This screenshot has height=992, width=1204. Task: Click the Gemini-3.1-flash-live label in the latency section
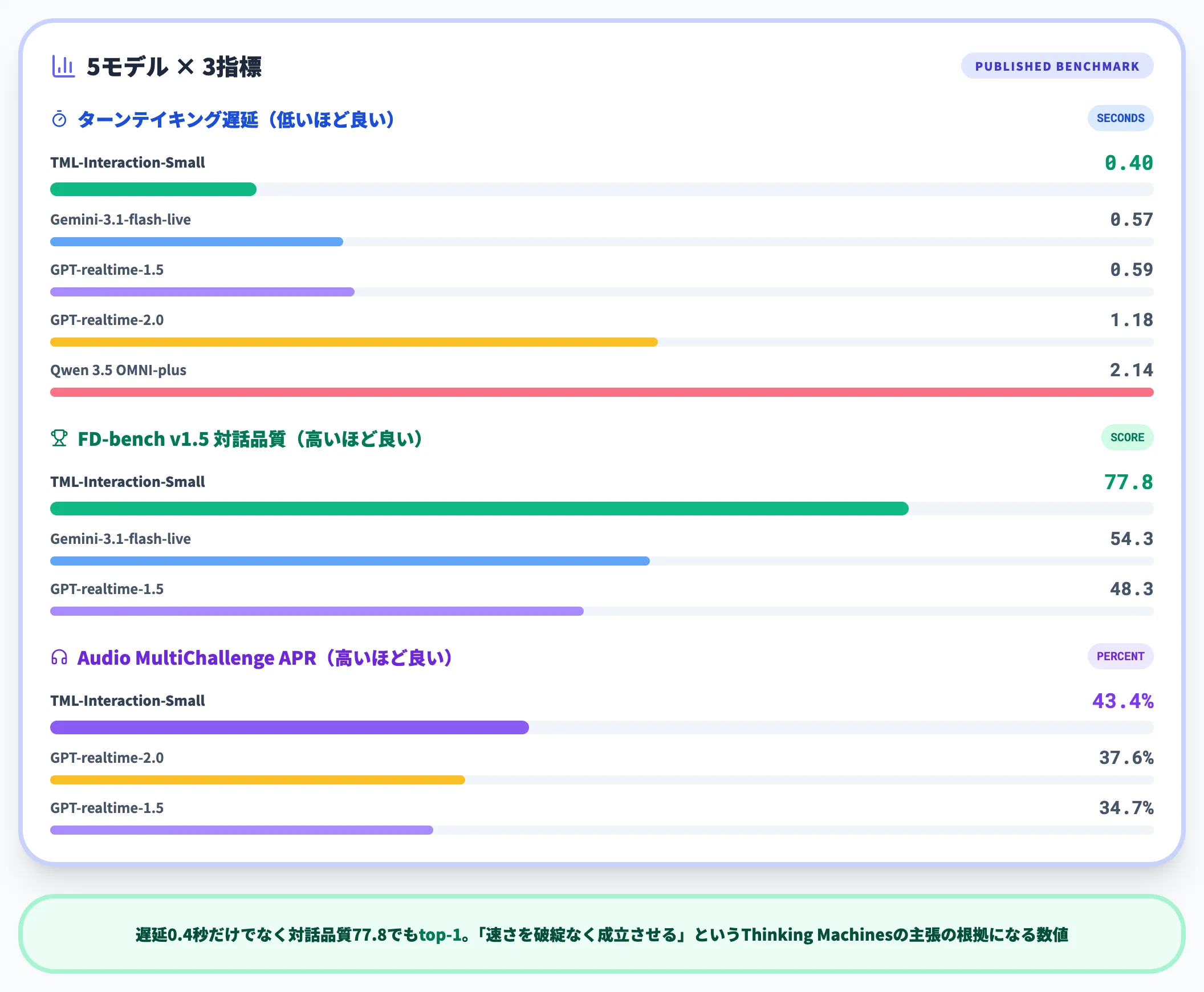click(121, 219)
